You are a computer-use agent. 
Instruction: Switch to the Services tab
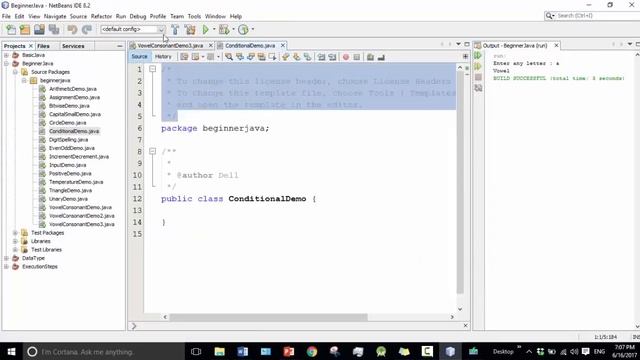point(73,46)
